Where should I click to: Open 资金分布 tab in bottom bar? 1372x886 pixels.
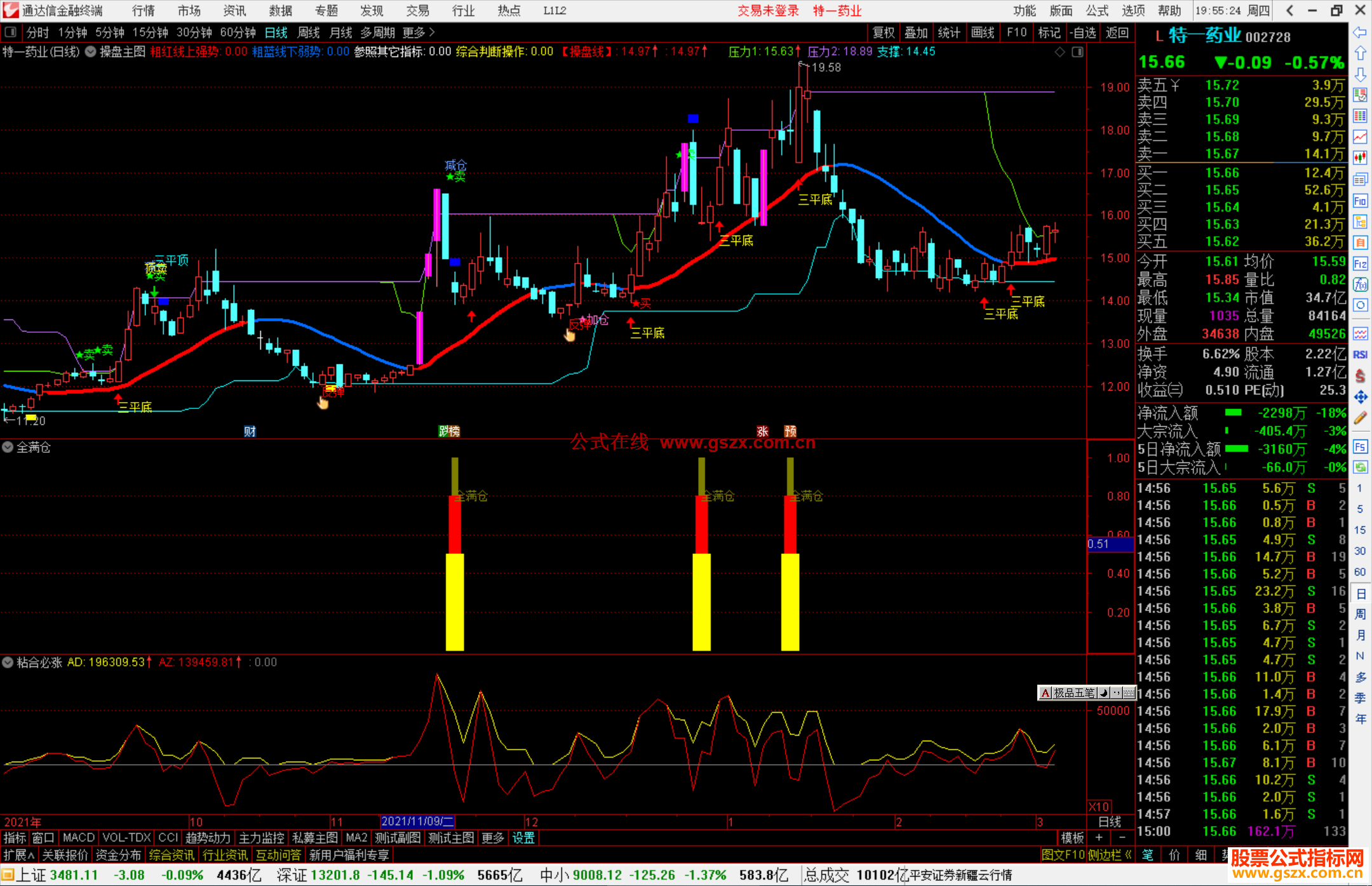click(x=118, y=855)
